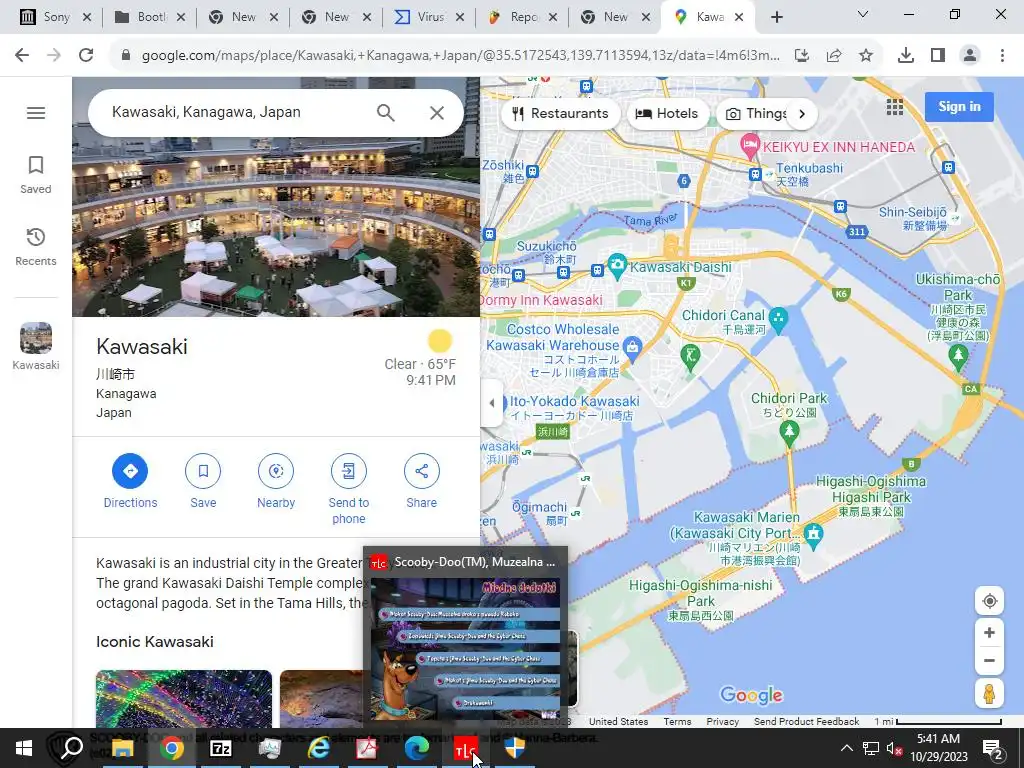The image size is (1024, 768).
Task: Find places Nearby Kawasaki
Action: 276,481
